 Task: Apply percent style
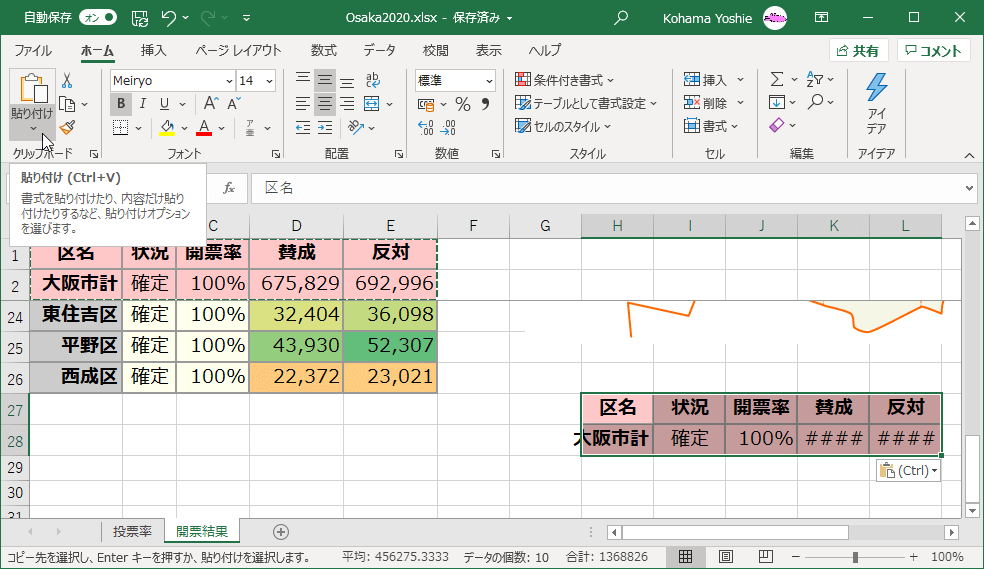(x=463, y=104)
